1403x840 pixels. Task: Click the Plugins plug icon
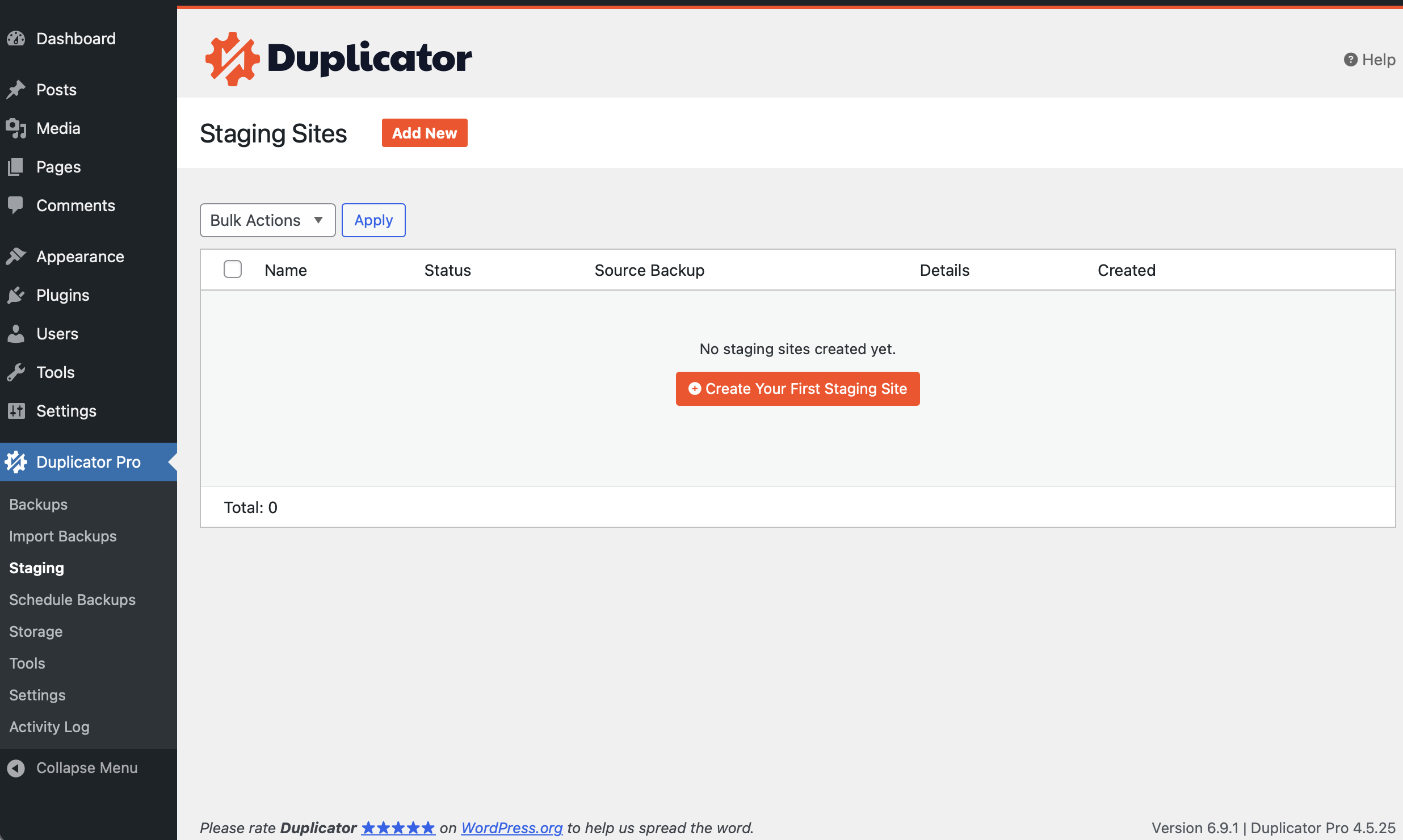pyautogui.click(x=16, y=295)
